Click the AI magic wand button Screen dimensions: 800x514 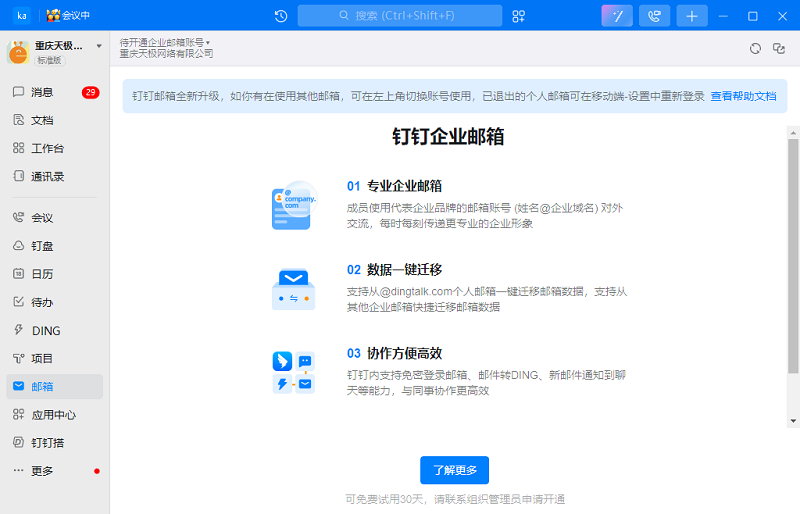[x=617, y=16]
